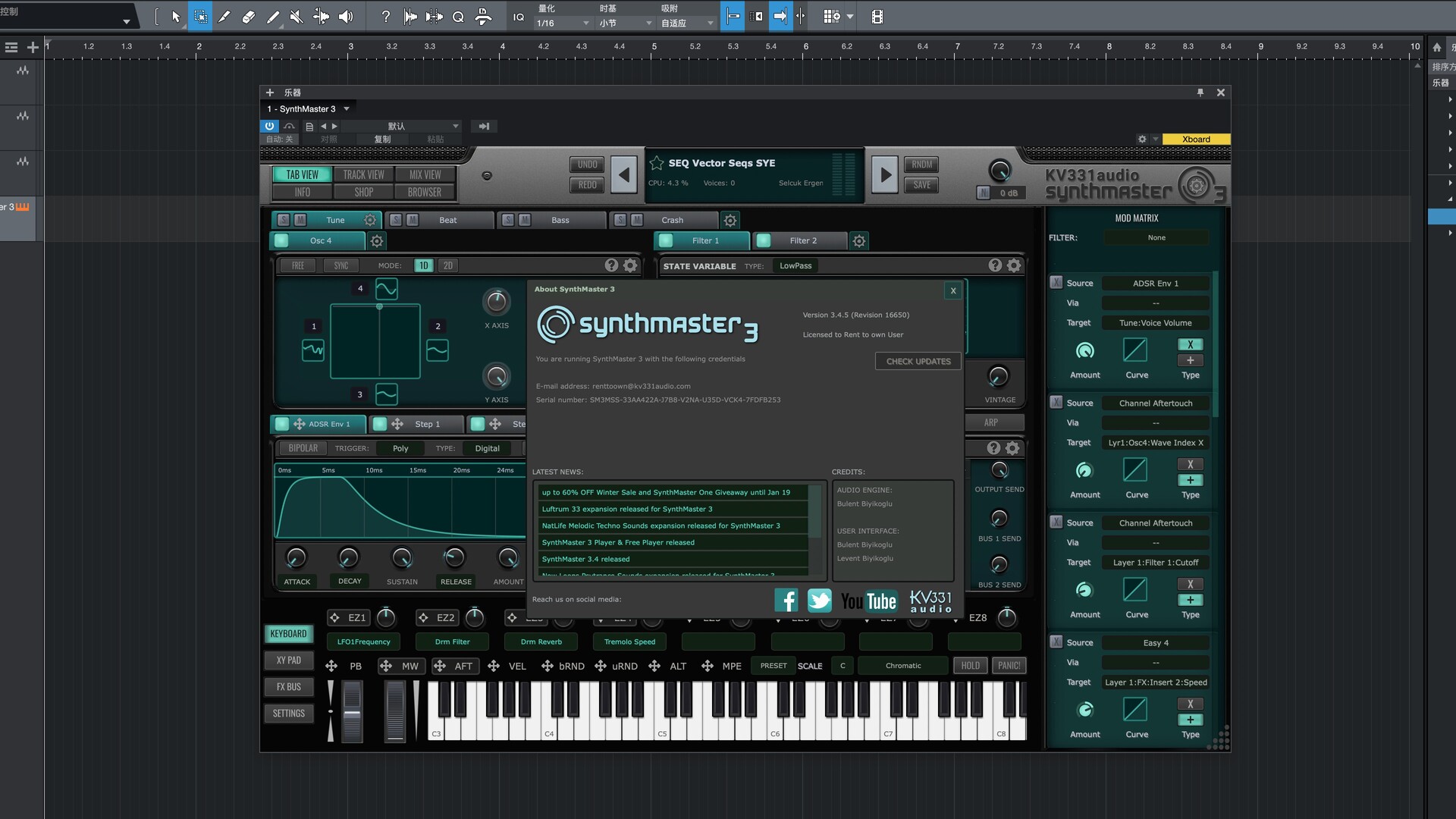Click the Tune layer settings gear
1456x819 pixels.
[370, 220]
